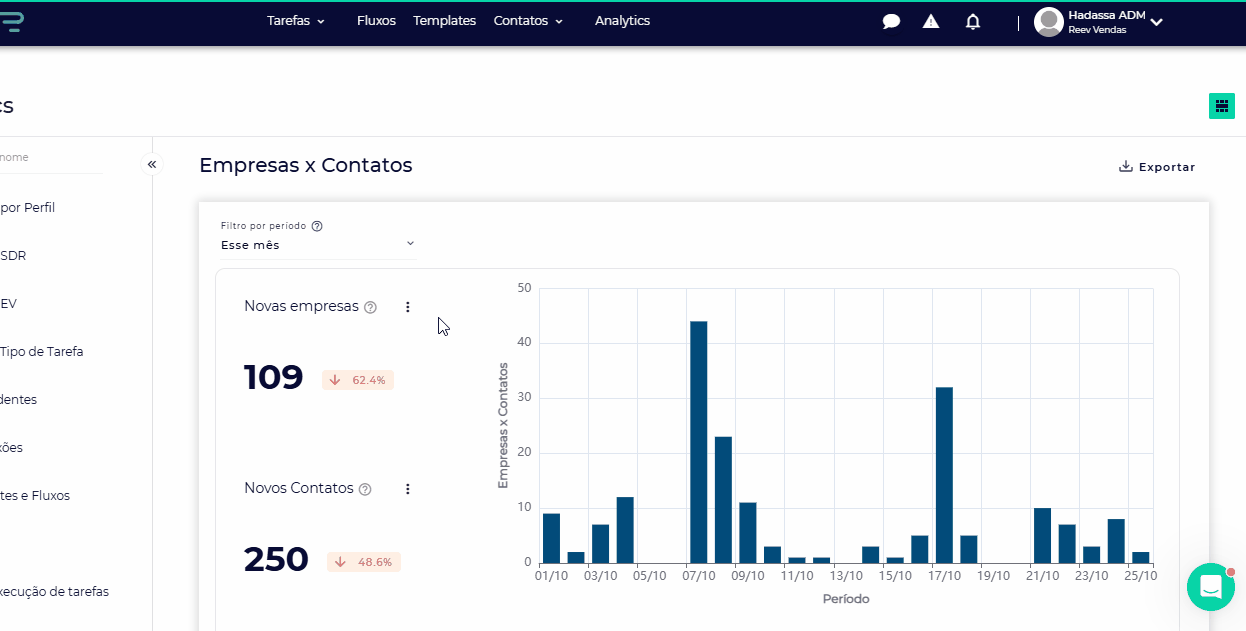Open the Esse mês period filter dropdown
Image resolution: width=1246 pixels, height=631 pixels.
(317, 245)
